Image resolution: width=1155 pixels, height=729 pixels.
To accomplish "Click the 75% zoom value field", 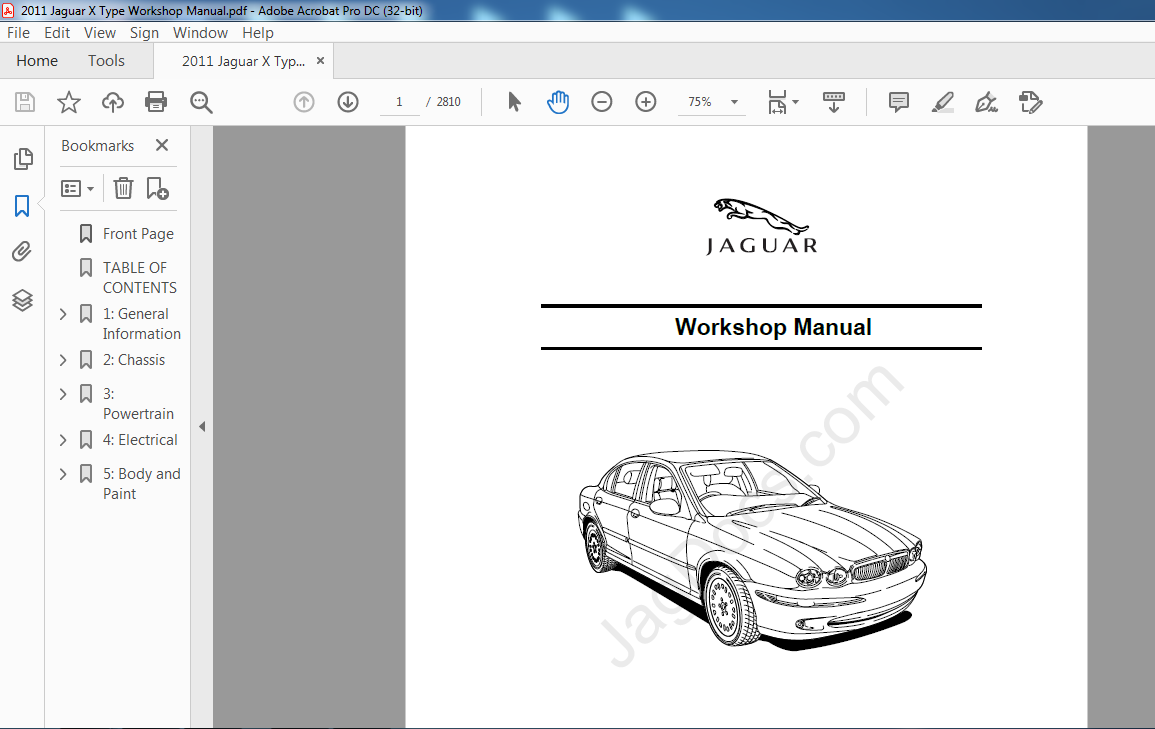I will (701, 102).
